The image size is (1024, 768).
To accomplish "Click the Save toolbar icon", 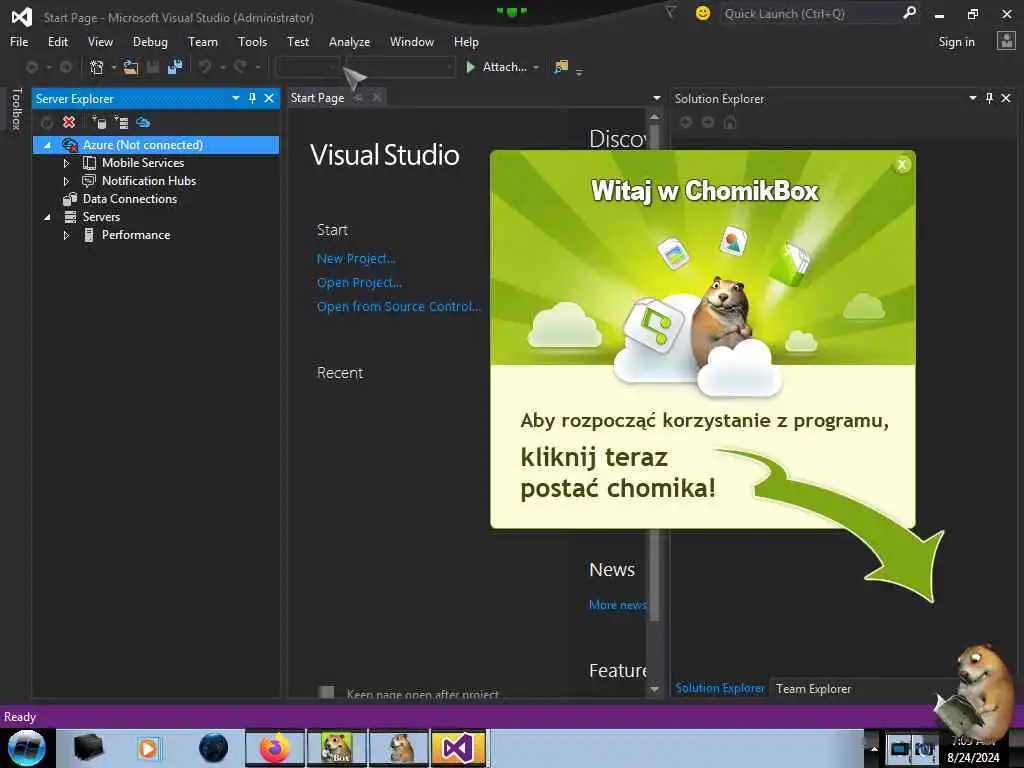I will [153, 67].
